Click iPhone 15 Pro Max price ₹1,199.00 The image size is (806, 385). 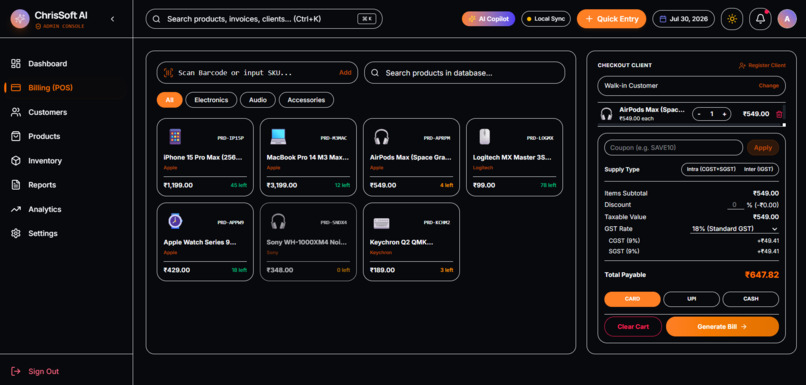coord(178,185)
